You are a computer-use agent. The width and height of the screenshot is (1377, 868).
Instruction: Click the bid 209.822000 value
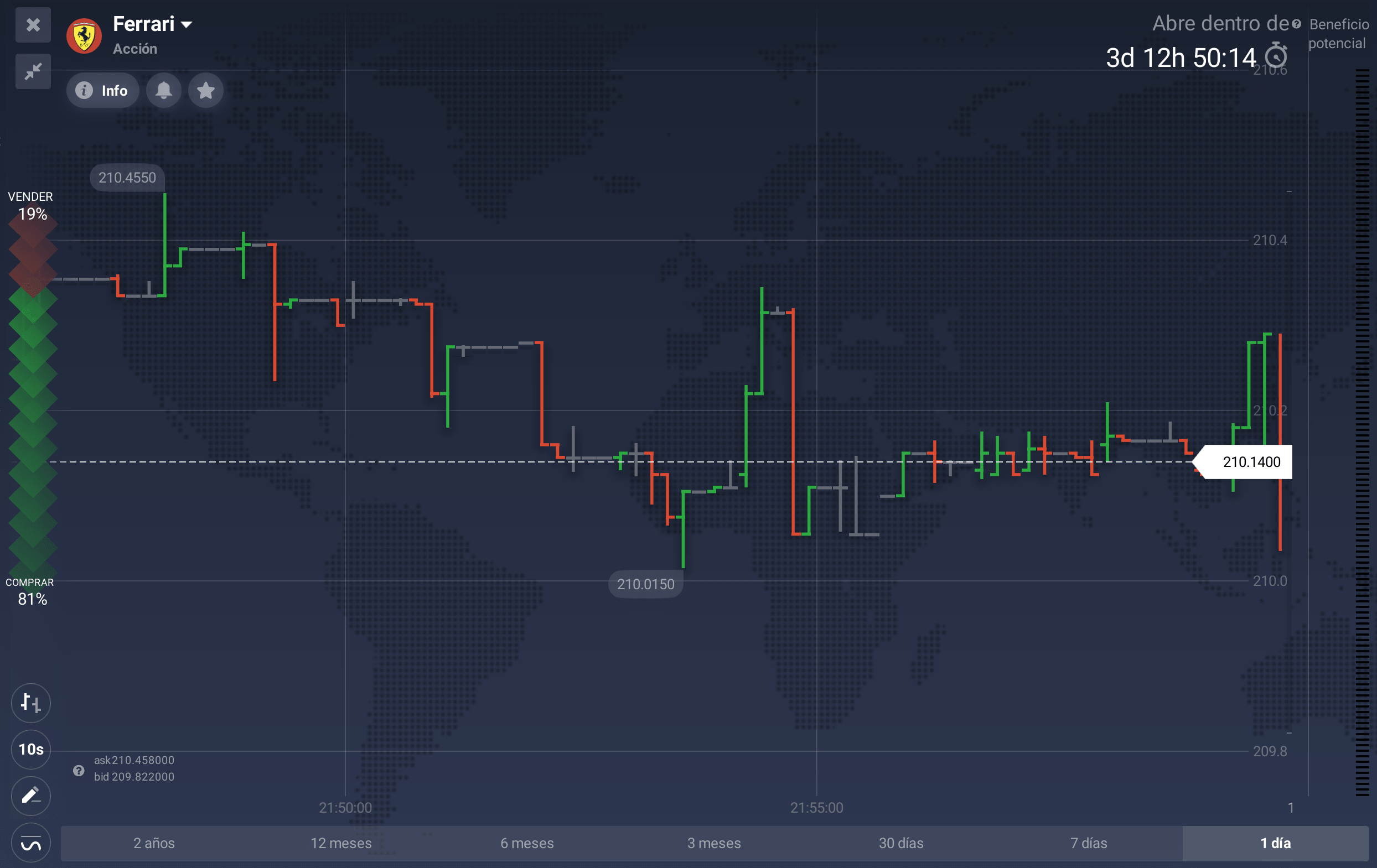(x=134, y=777)
